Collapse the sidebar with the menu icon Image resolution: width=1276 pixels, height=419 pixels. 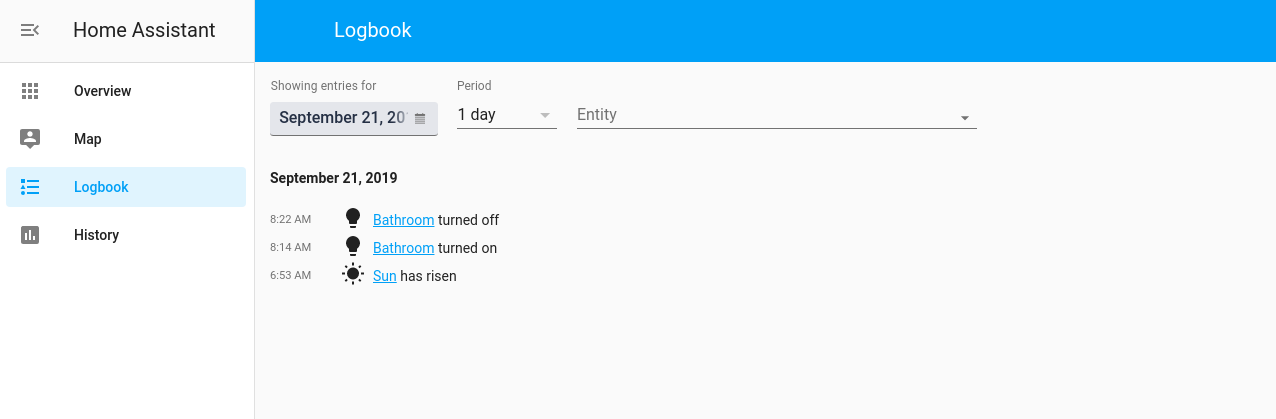(30, 30)
